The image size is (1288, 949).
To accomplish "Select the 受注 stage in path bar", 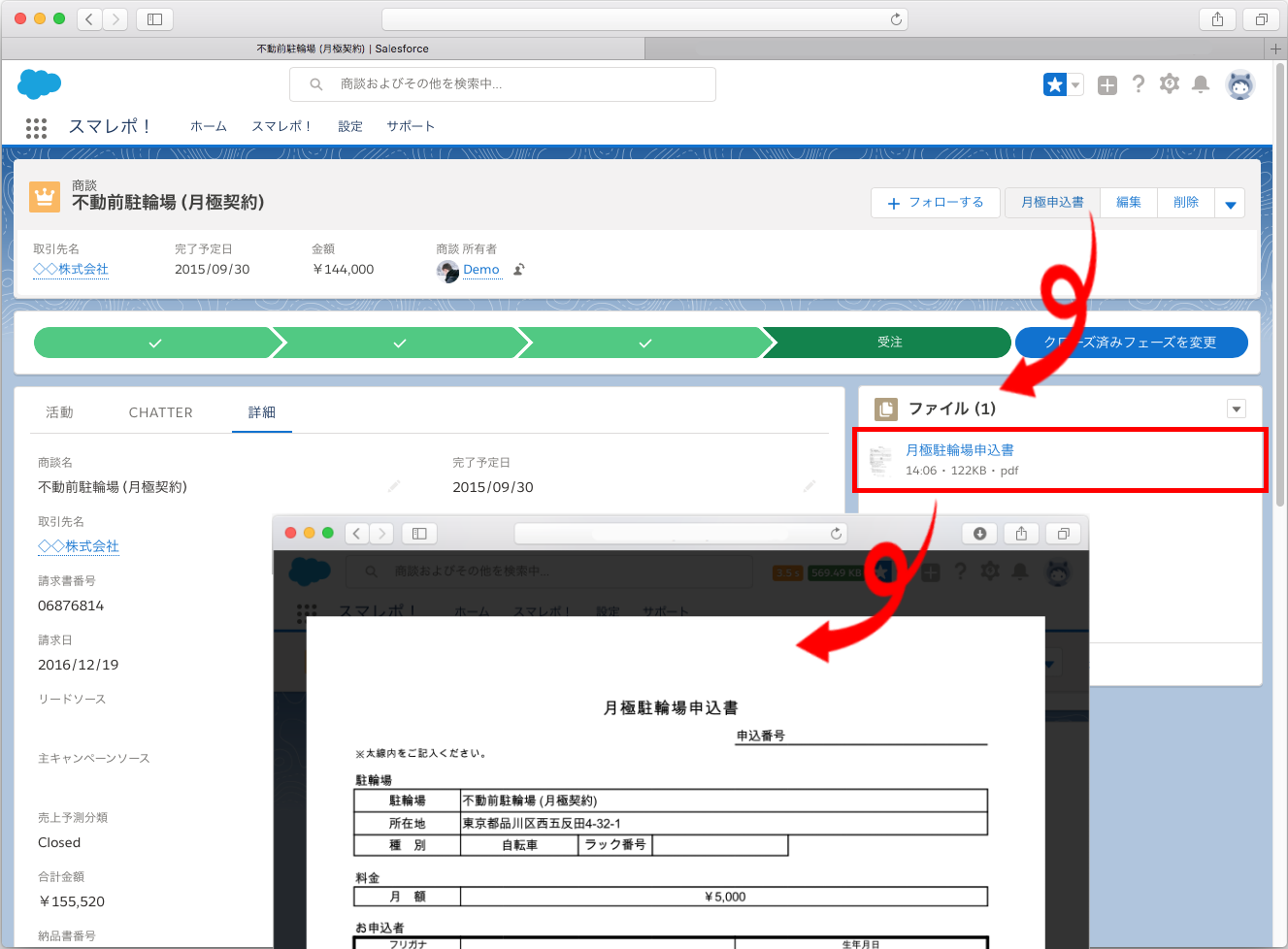I will (889, 343).
